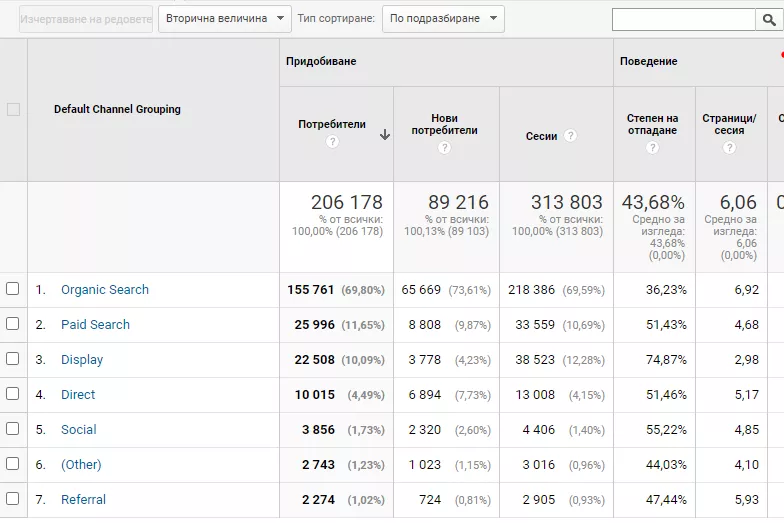Viewport: 784px width, 523px height.
Task: Open the Social channel link
Action: point(78,430)
